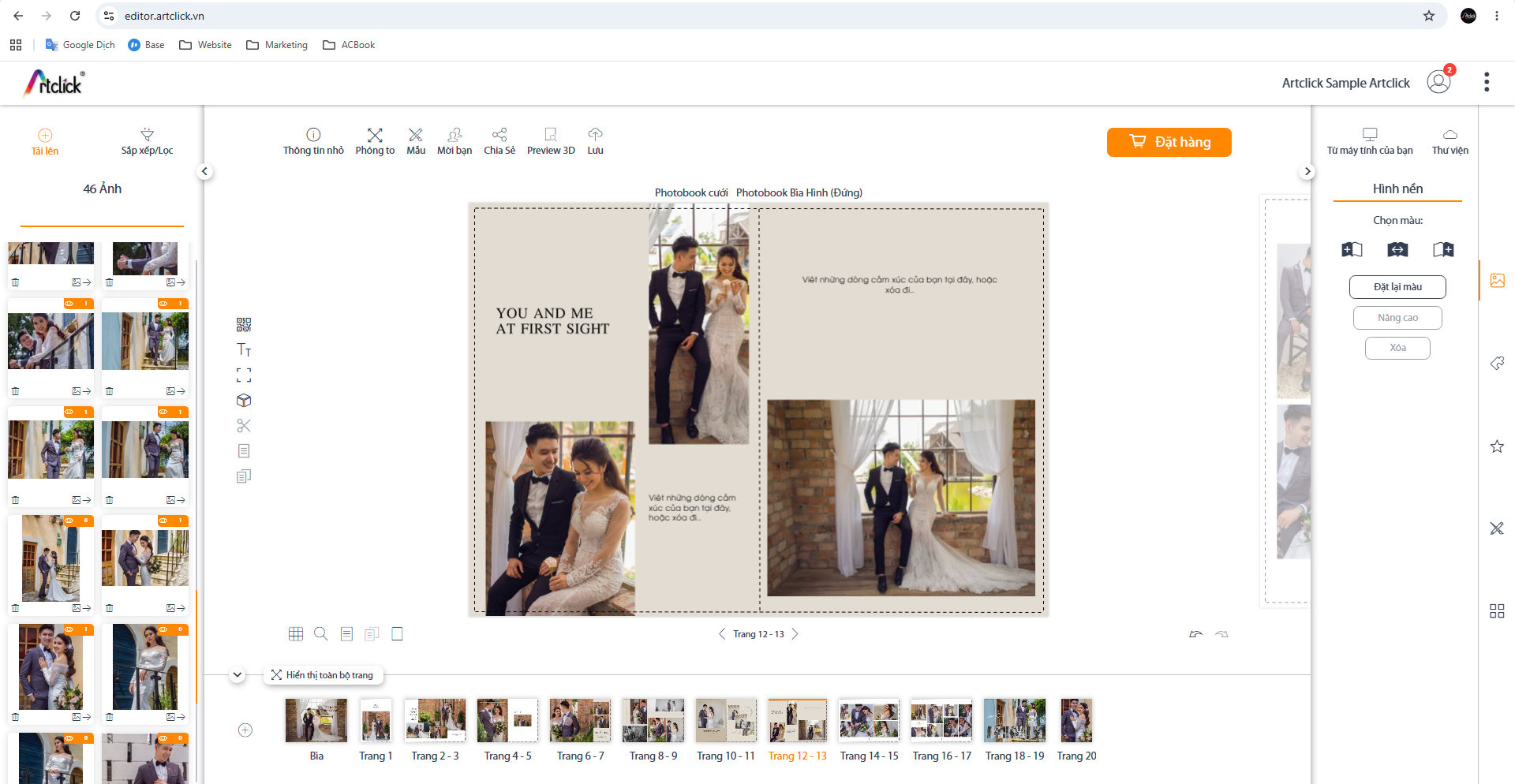
Task: Click the undo arrow icon
Action: coord(1196,634)
